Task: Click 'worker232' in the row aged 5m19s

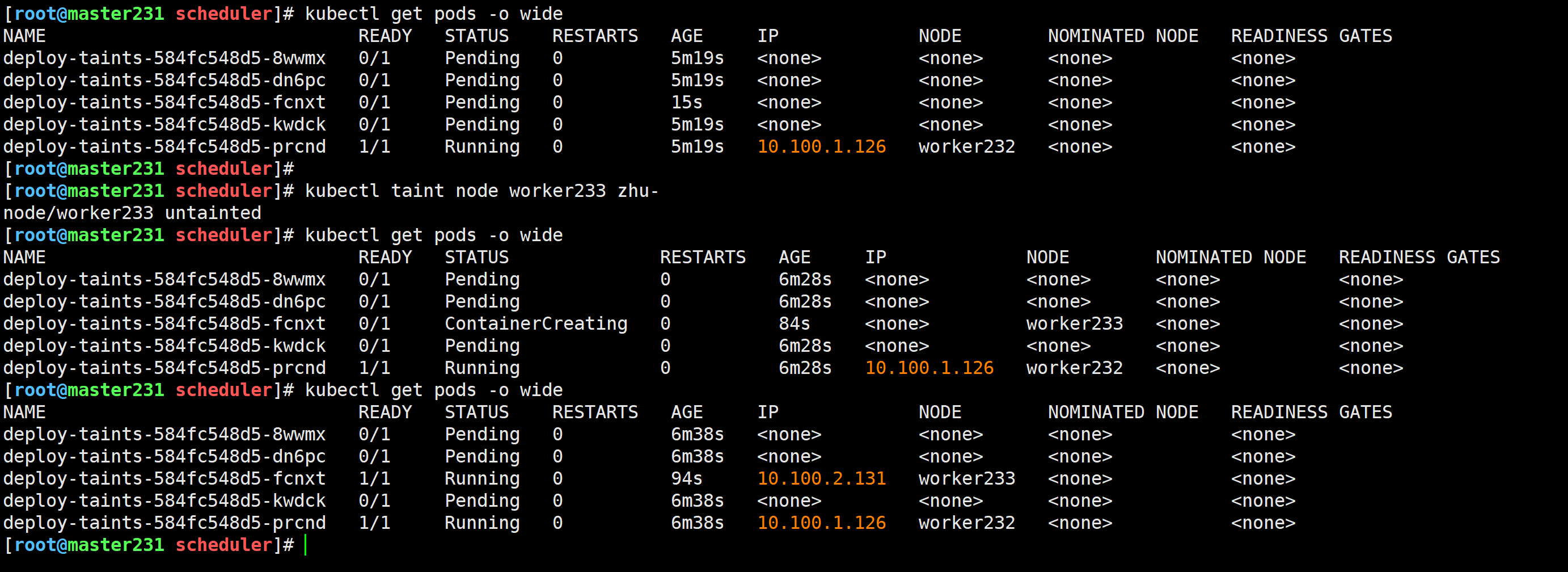Action: coord(967,146)
